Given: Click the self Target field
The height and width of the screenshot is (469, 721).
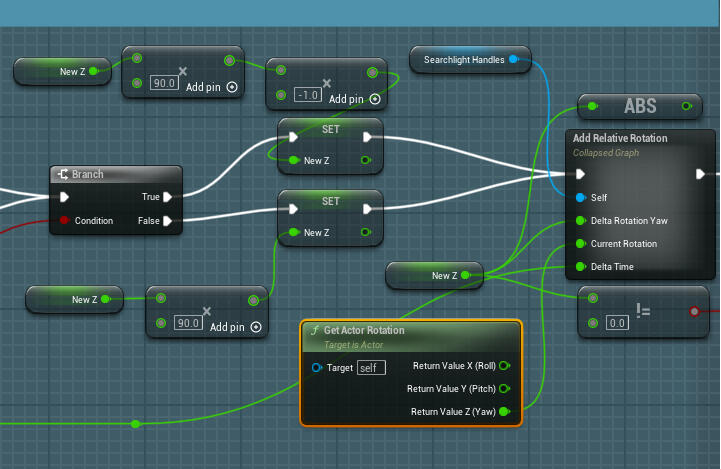Looking at the screenshot, I should tap(372, 368).
